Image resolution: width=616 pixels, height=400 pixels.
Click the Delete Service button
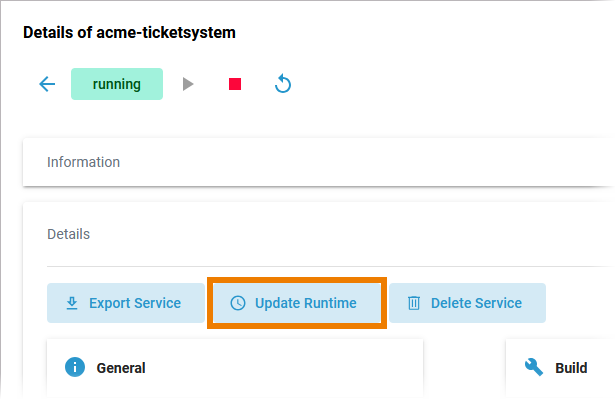[x=466, y=303]
